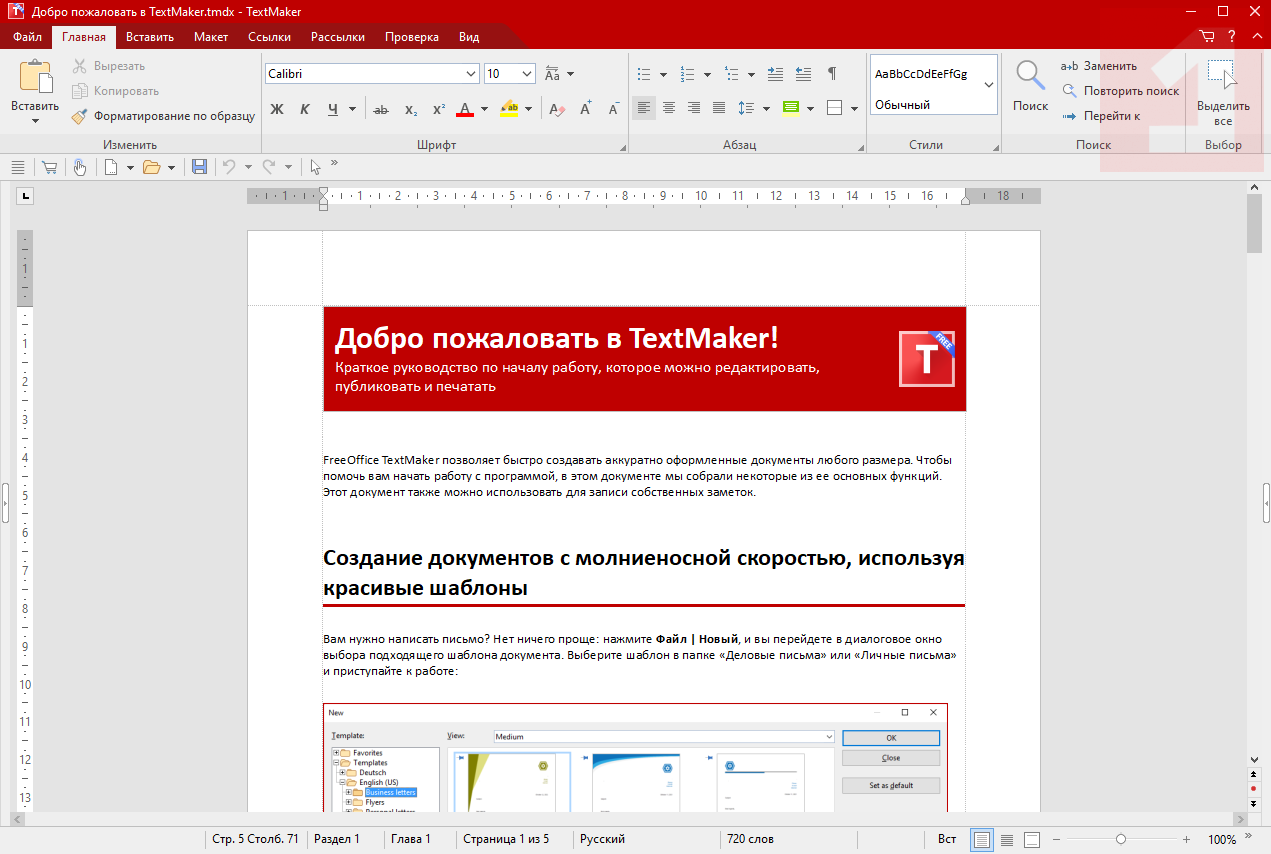
Task: Toggle subscript x₂ formatting
Action: (410, 109)
